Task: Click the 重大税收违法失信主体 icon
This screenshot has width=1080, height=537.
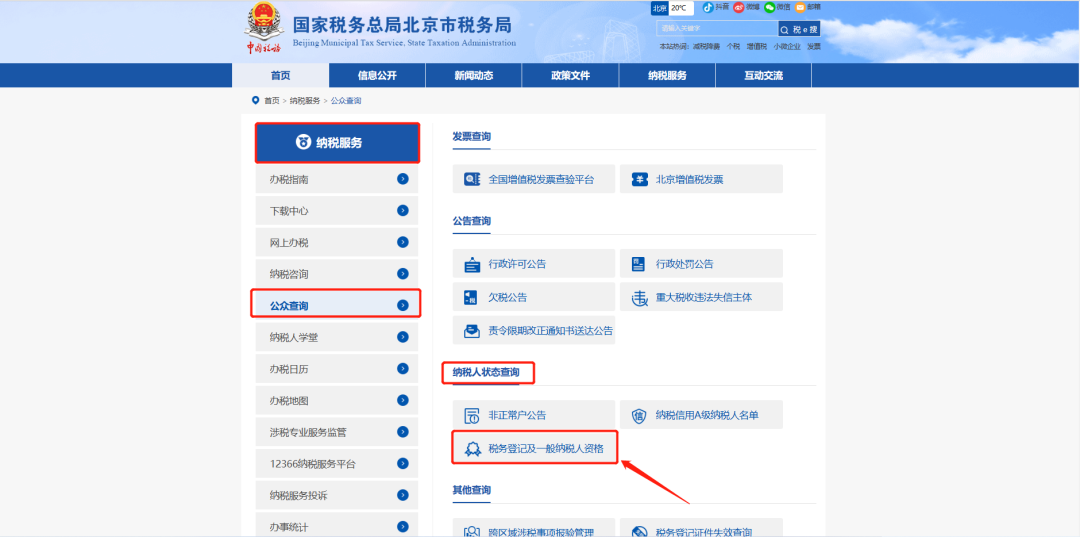Action: (640, 297)
